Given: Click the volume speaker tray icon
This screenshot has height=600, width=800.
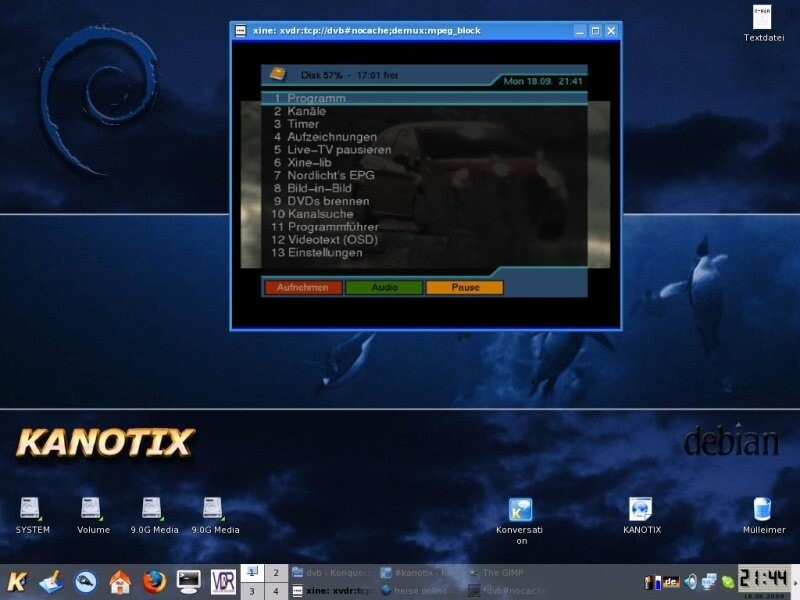Looking at the screenshot, I should pos(690,581).
